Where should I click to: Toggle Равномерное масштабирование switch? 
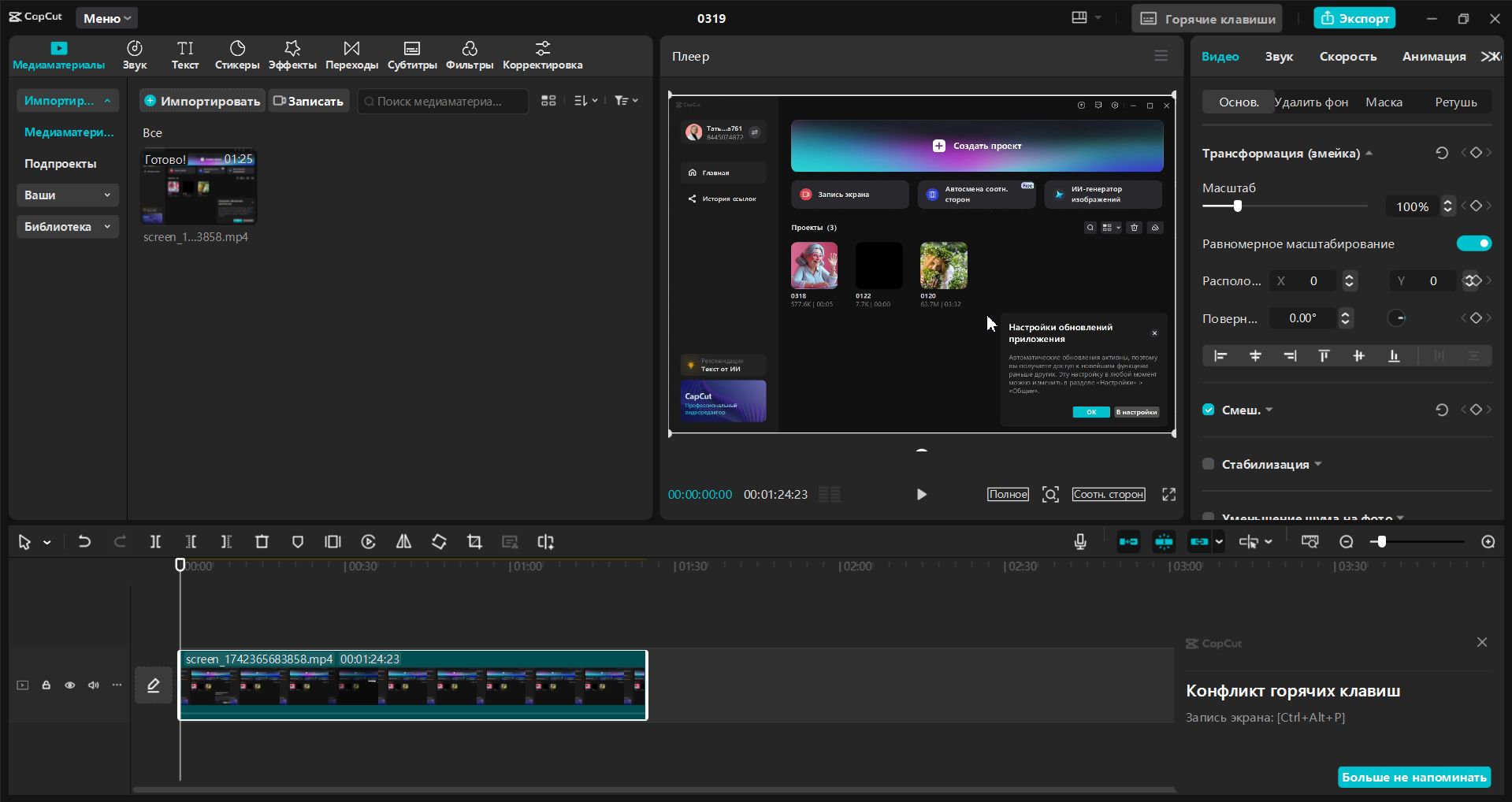1474,243
